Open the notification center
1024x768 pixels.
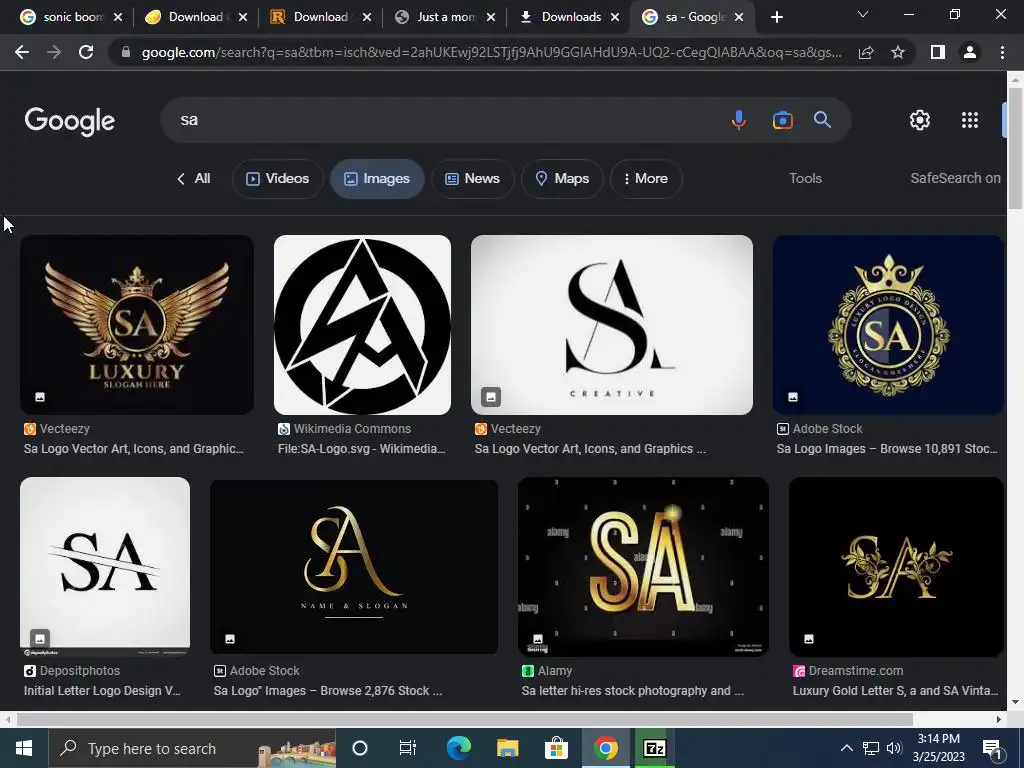coord(993,748)
